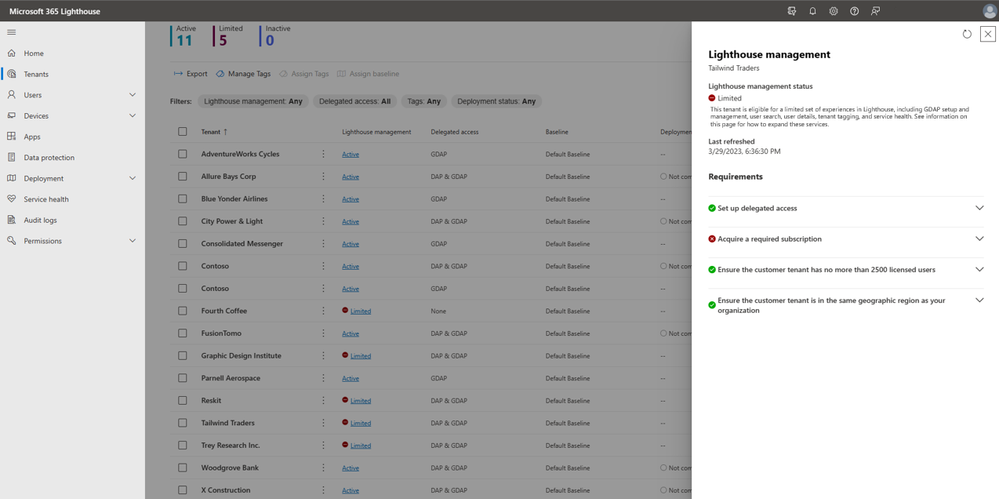
Task: Open more options for Tailwind Traders
Action: [323, 423]
